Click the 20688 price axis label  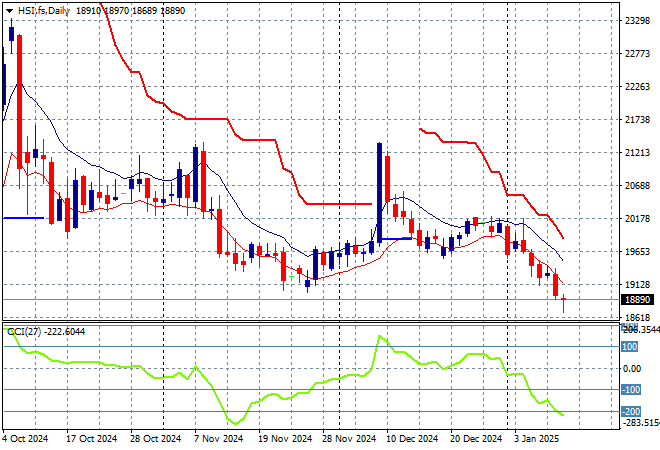pyautogui.click(x=636, y=186)
